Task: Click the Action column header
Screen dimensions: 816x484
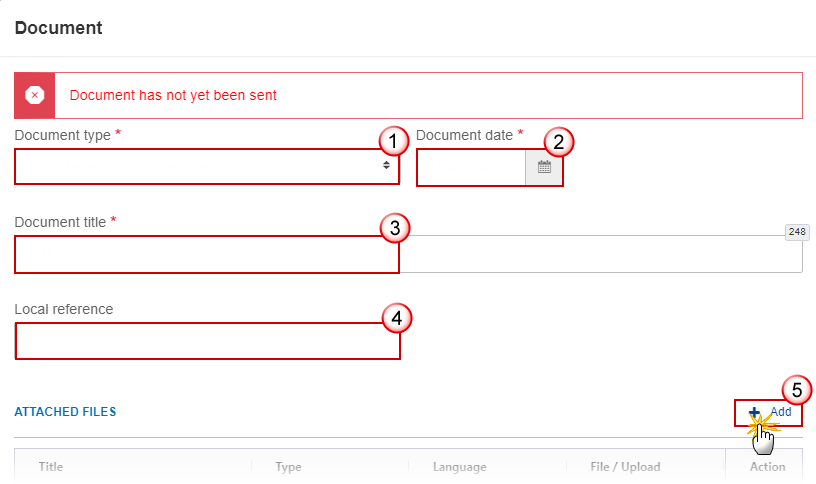Action: (x=767, y=467)
